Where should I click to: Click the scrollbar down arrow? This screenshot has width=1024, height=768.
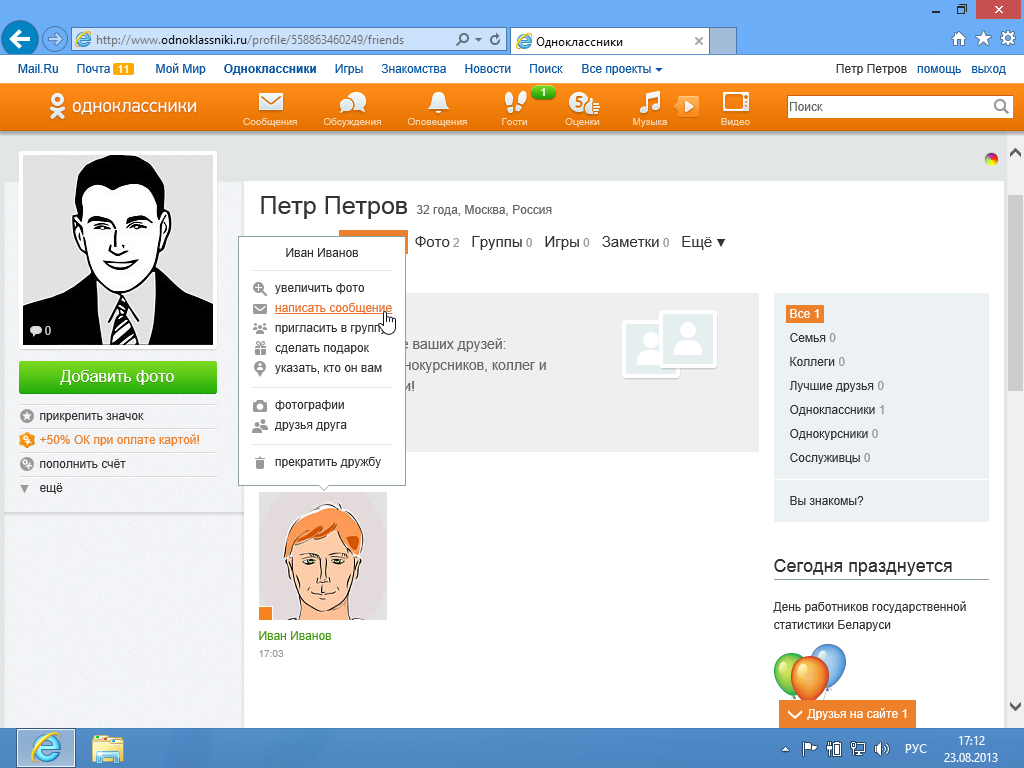tap(1015, 706)
